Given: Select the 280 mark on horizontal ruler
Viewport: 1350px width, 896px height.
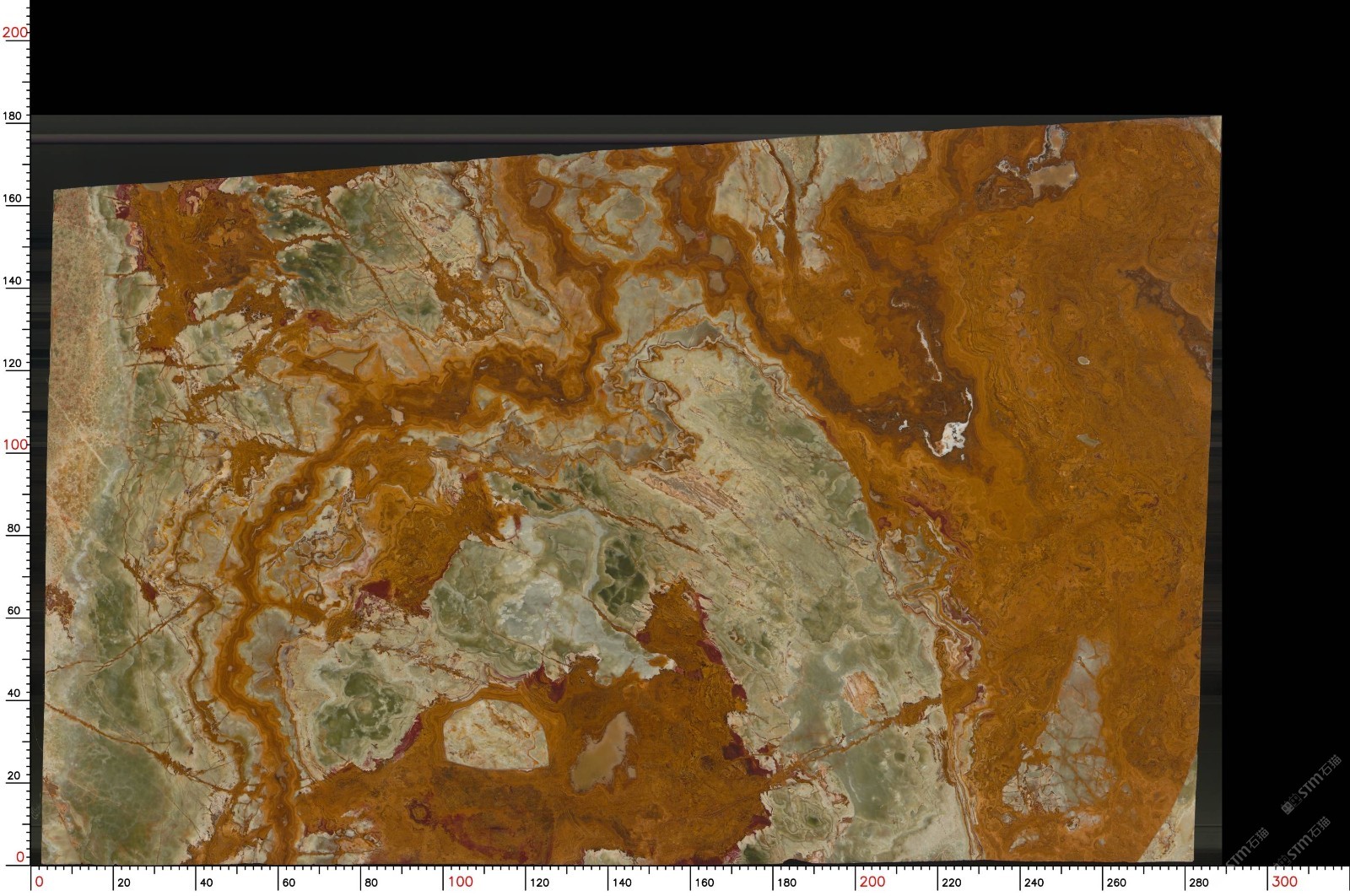Looking at the screenshot, I should [1198, 883].
